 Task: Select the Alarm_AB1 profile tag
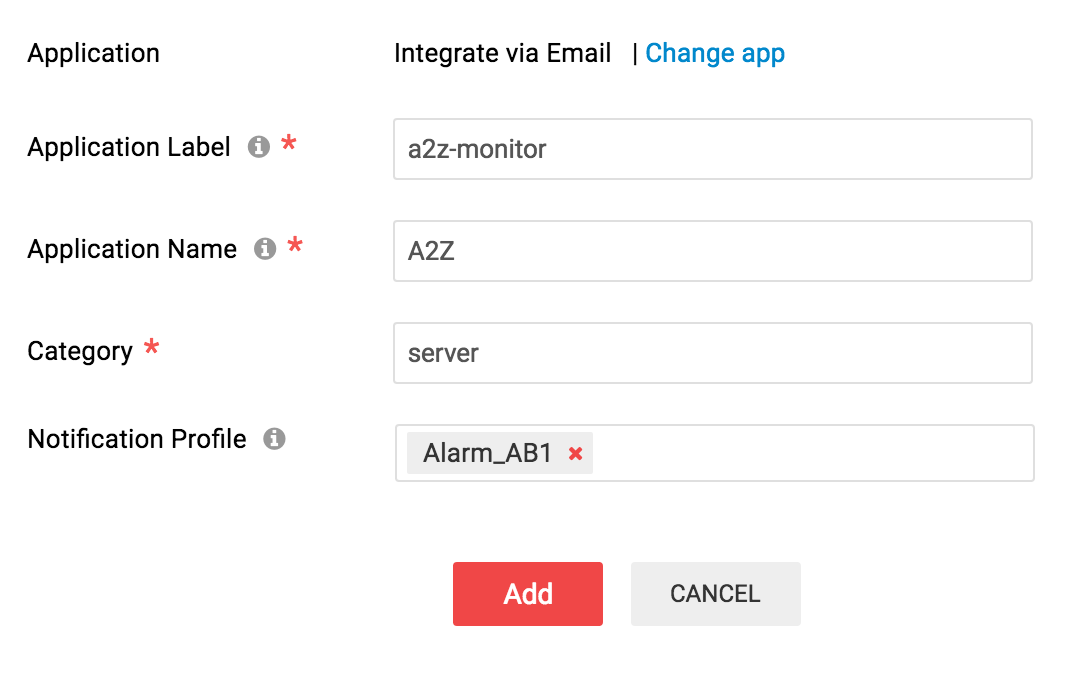pos(487,453)
